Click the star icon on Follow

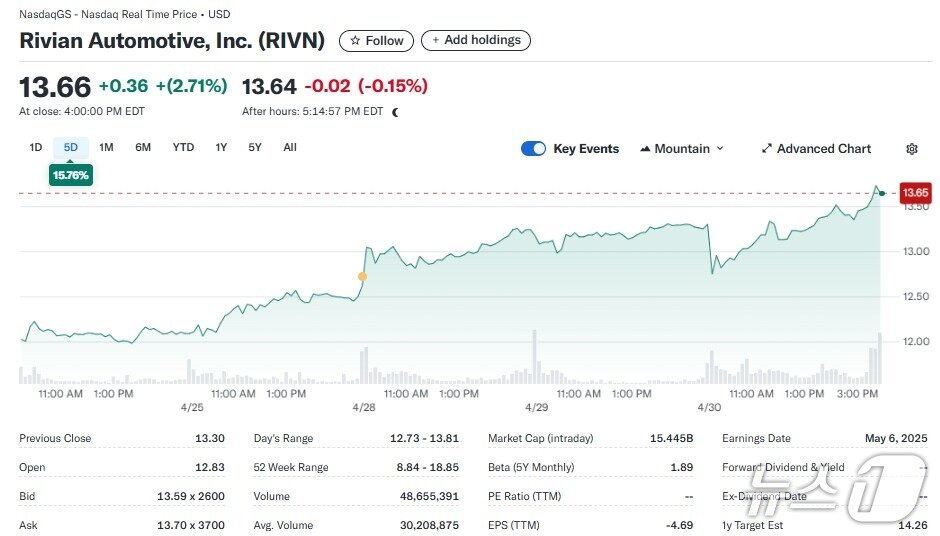355,41
